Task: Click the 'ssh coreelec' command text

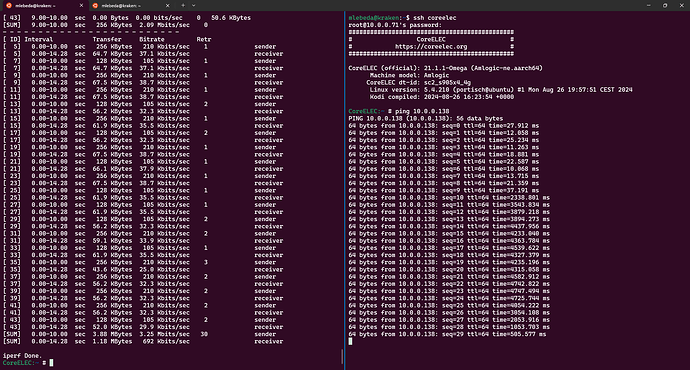Action: tap(434, 18)
